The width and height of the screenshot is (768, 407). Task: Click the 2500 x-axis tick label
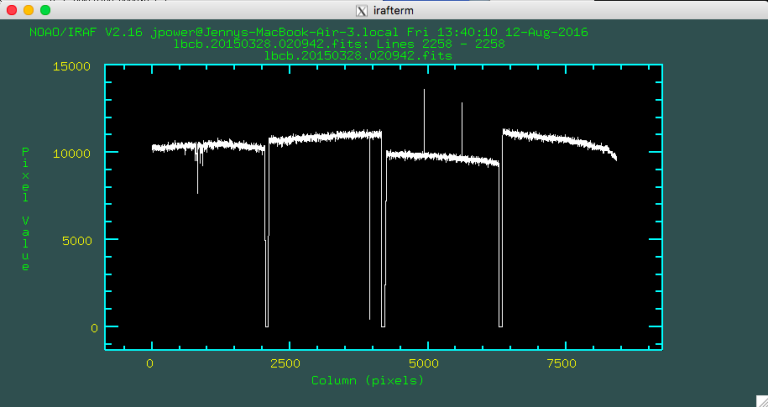[x=285, y=363]
